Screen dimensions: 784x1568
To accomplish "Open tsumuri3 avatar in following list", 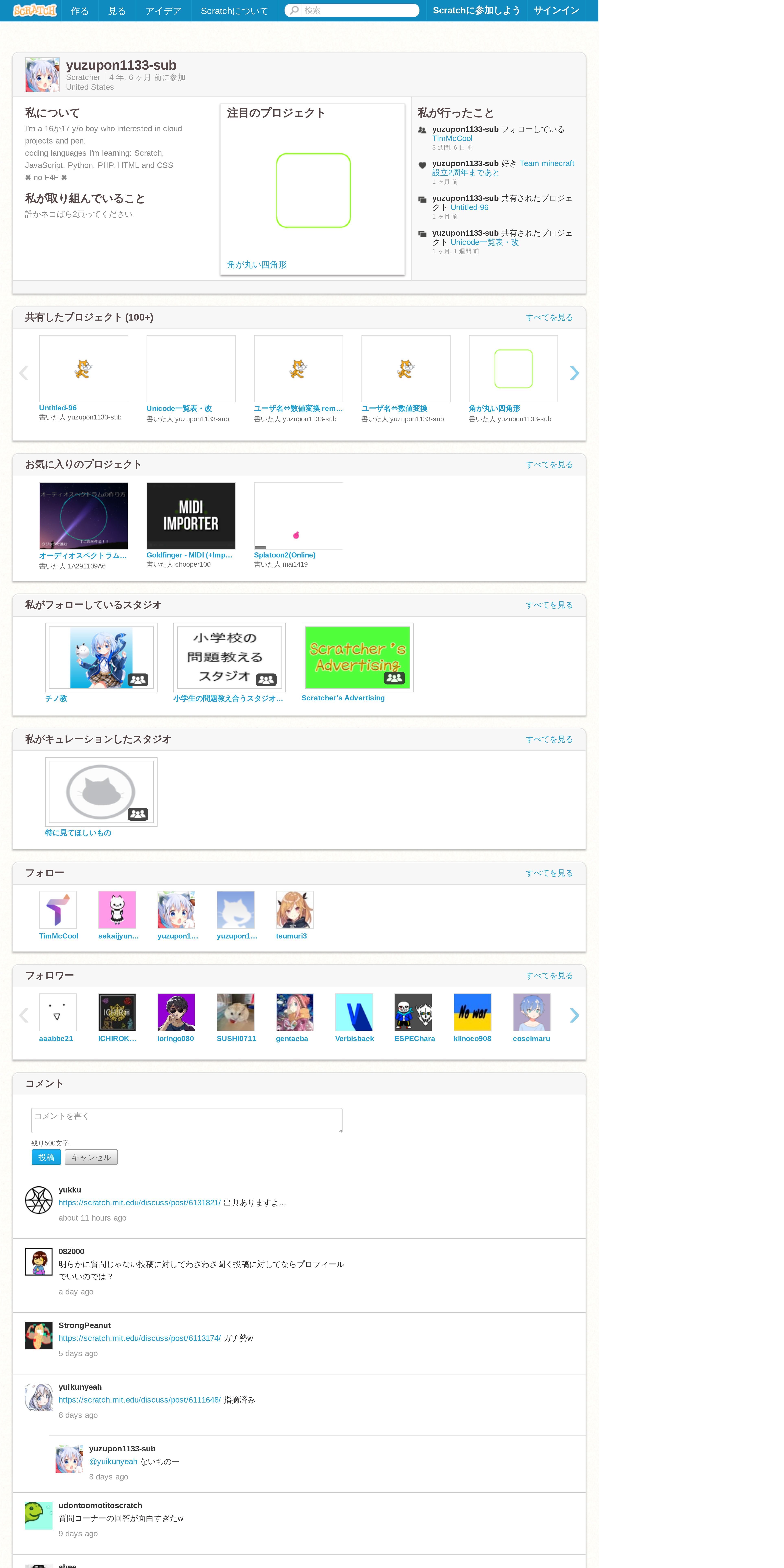I will point(295,910).
